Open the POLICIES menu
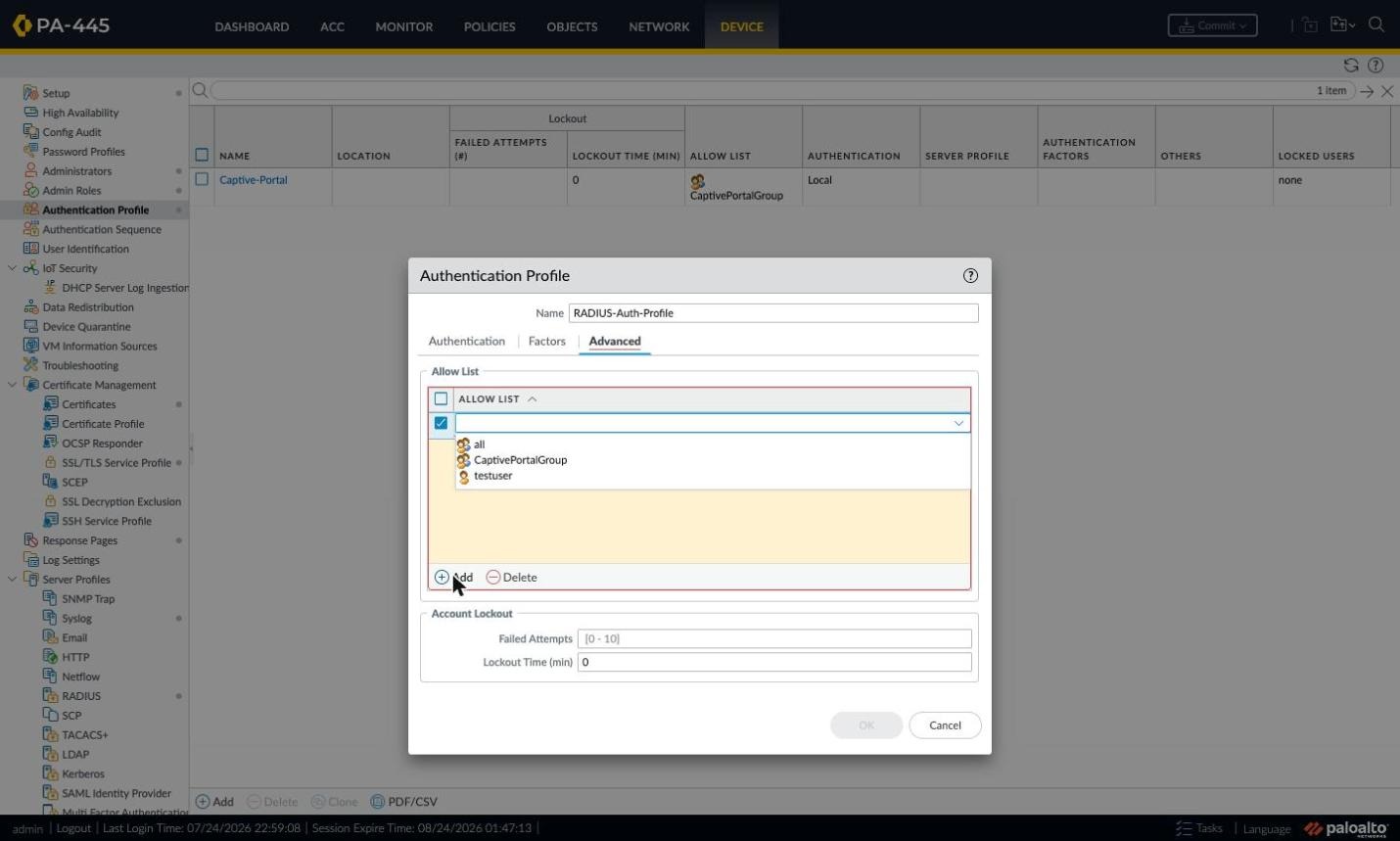1400x841 pixels. (490, 26)
